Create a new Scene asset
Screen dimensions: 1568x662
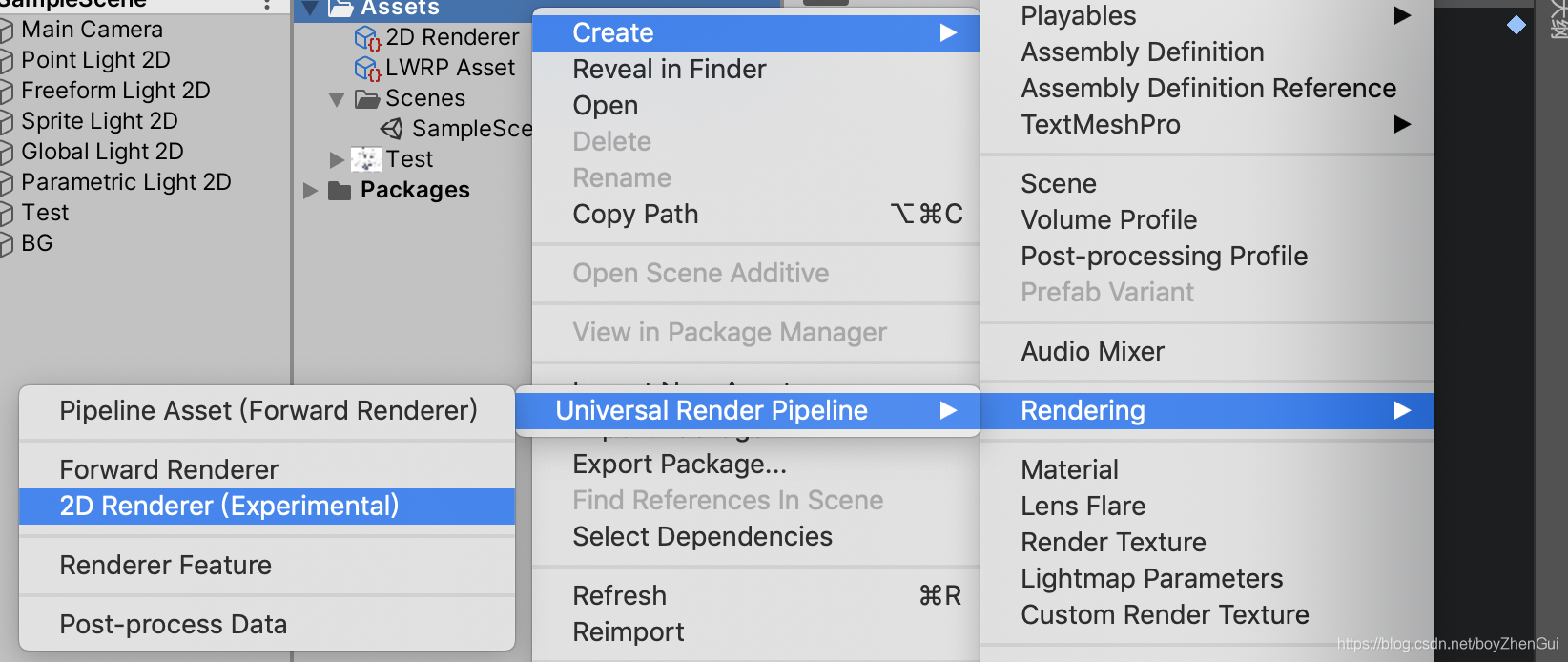coord(1207,183)
